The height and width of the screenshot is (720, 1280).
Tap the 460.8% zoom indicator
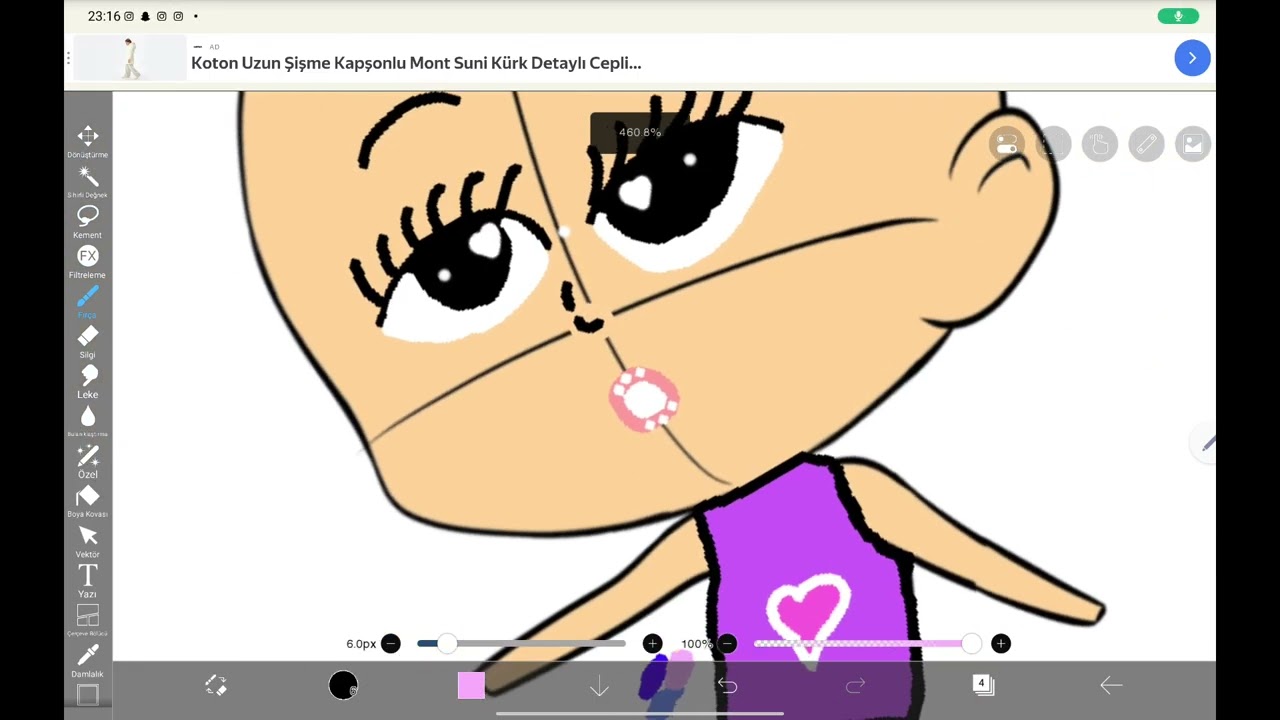coord(640,132)
